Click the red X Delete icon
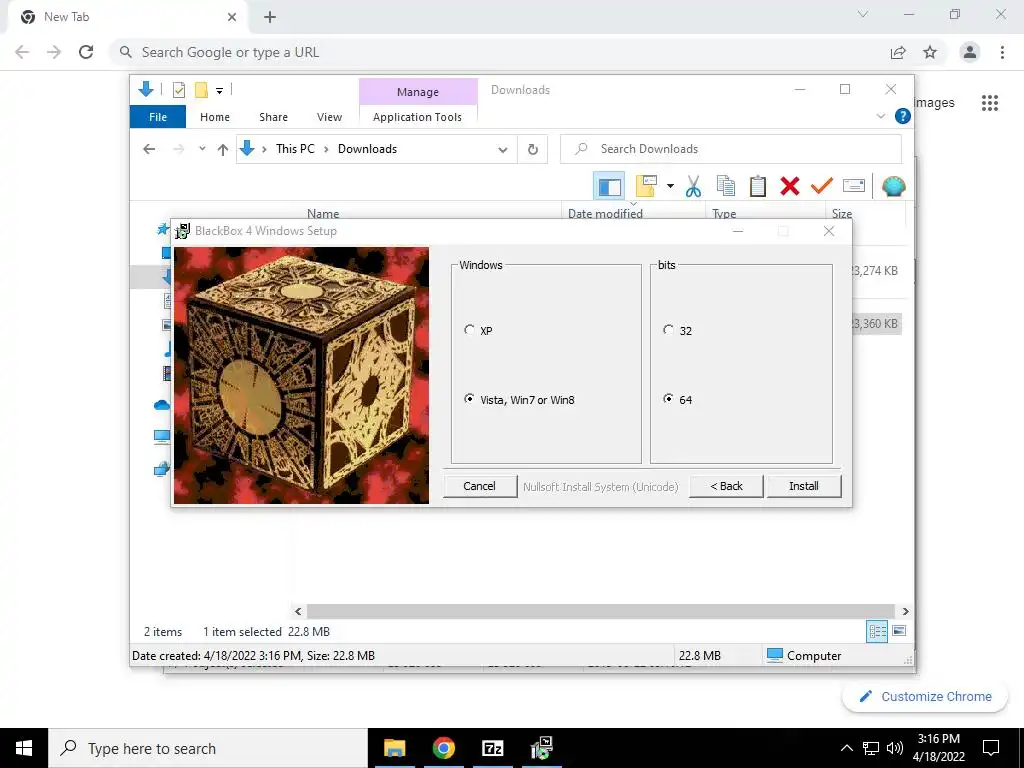Screen dimensions: 1024x768 point(790,186)
